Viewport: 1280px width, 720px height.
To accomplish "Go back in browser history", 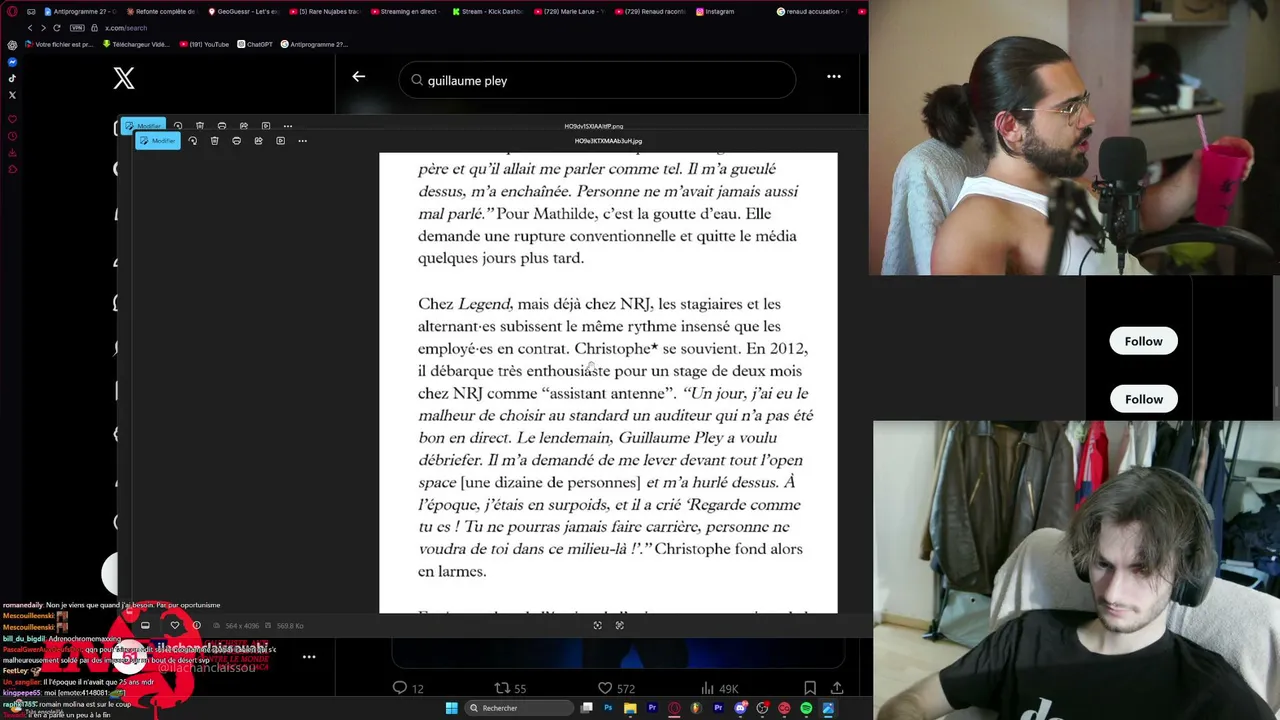I will [x=30, y=28].
